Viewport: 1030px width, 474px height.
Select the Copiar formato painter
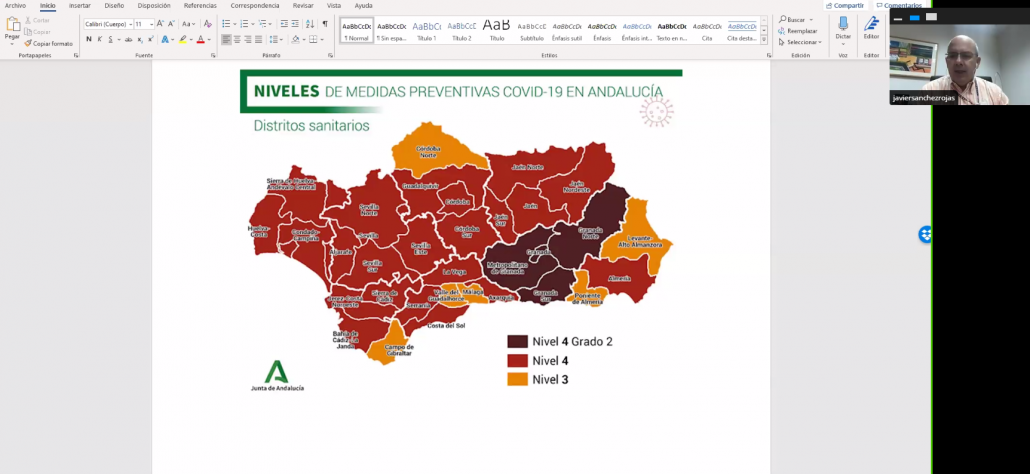(48, 44)
